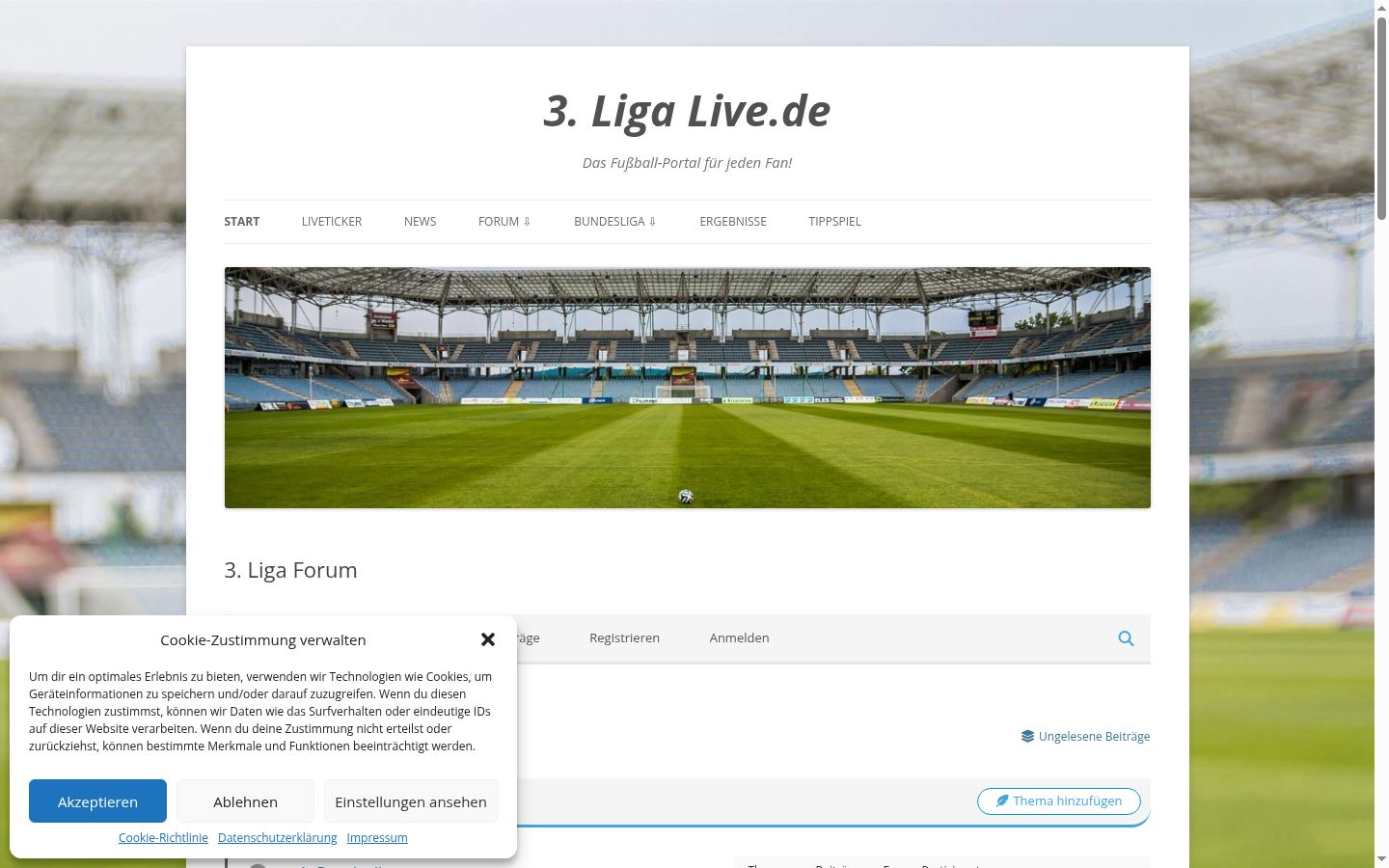The image size is (1389, 868).
Task: Open Anmelden in forum bar
Action: pos(739,637)
